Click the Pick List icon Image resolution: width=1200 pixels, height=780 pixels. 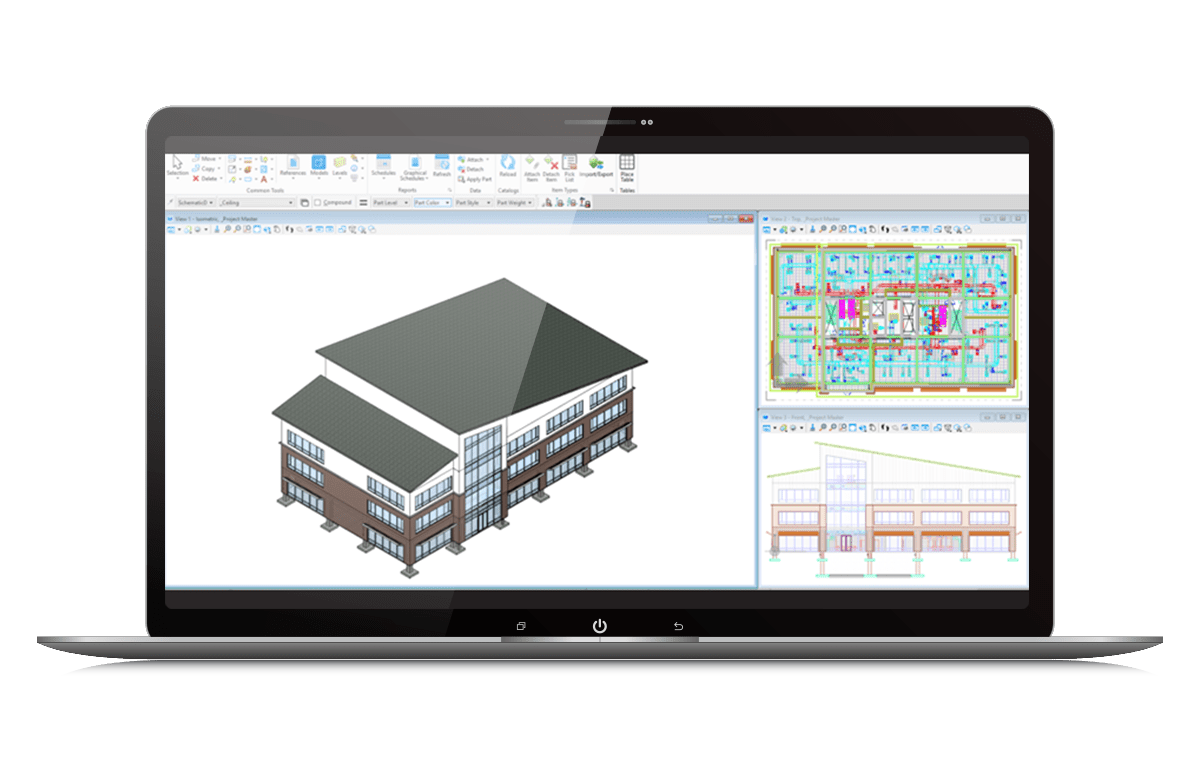pyautogui.click(x=569, y=168)
